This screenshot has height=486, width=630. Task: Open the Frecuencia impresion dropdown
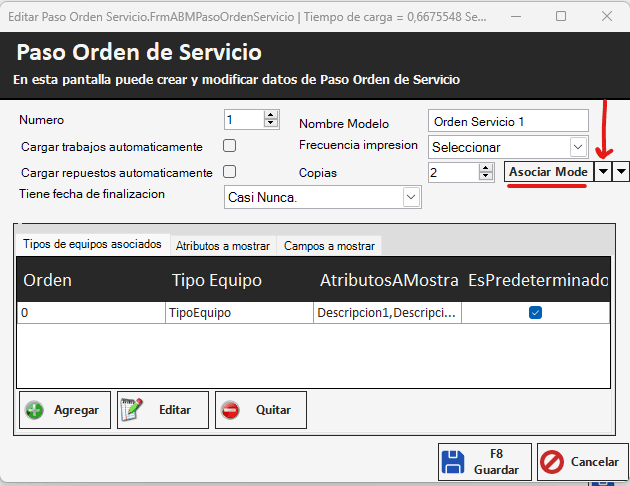click(x=577, y=147)
